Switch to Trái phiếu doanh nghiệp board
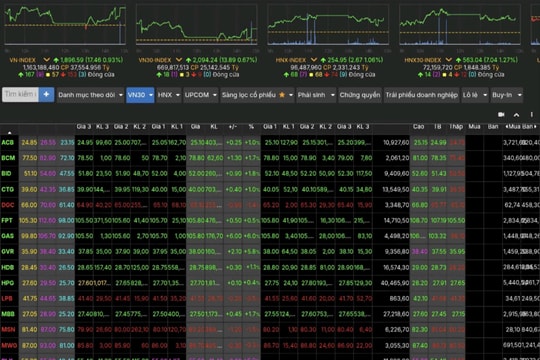This screenshot has width=540, height=360. tap(422, 95)
